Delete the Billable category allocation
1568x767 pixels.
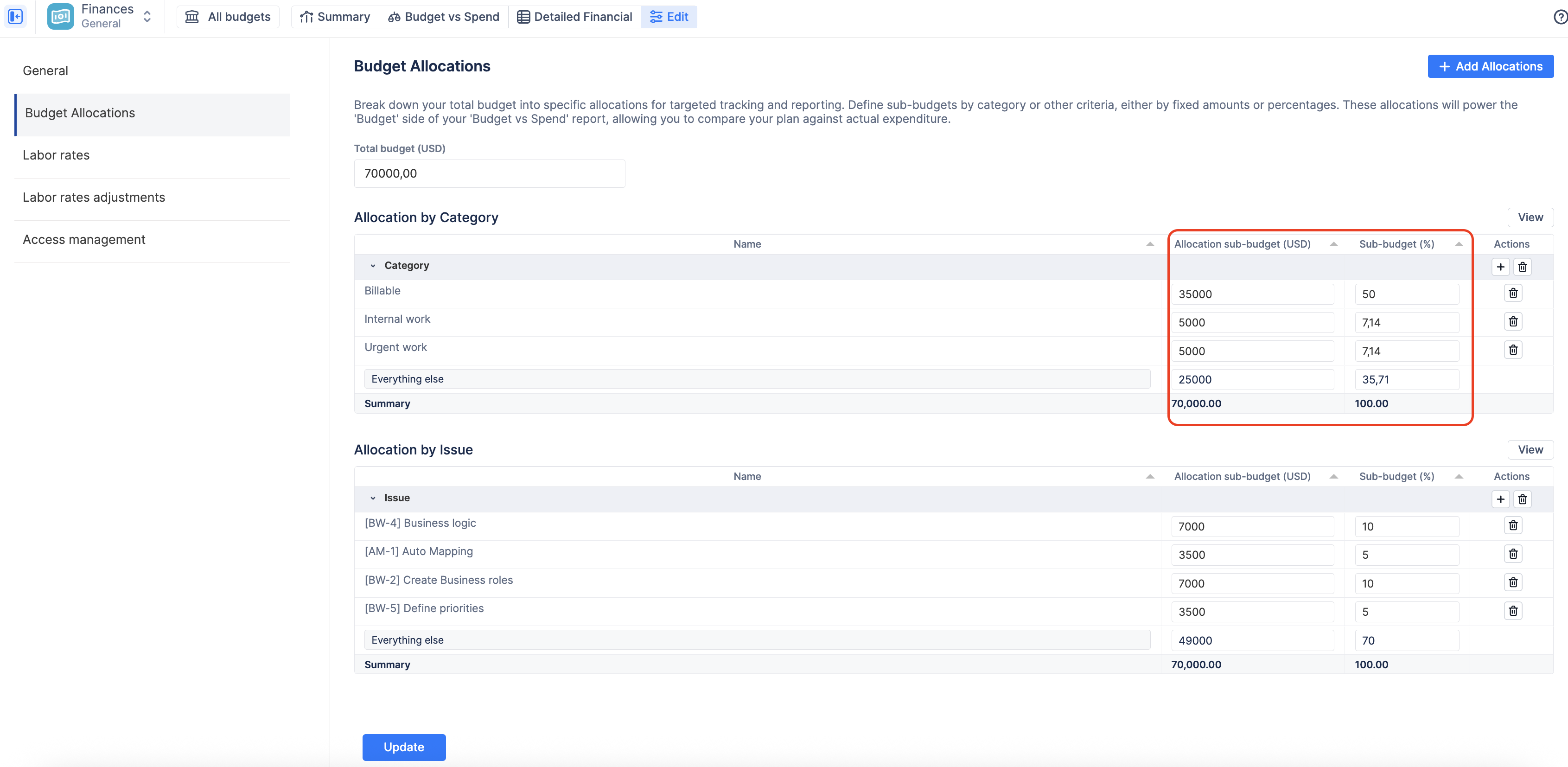(x=1513, y=294)
